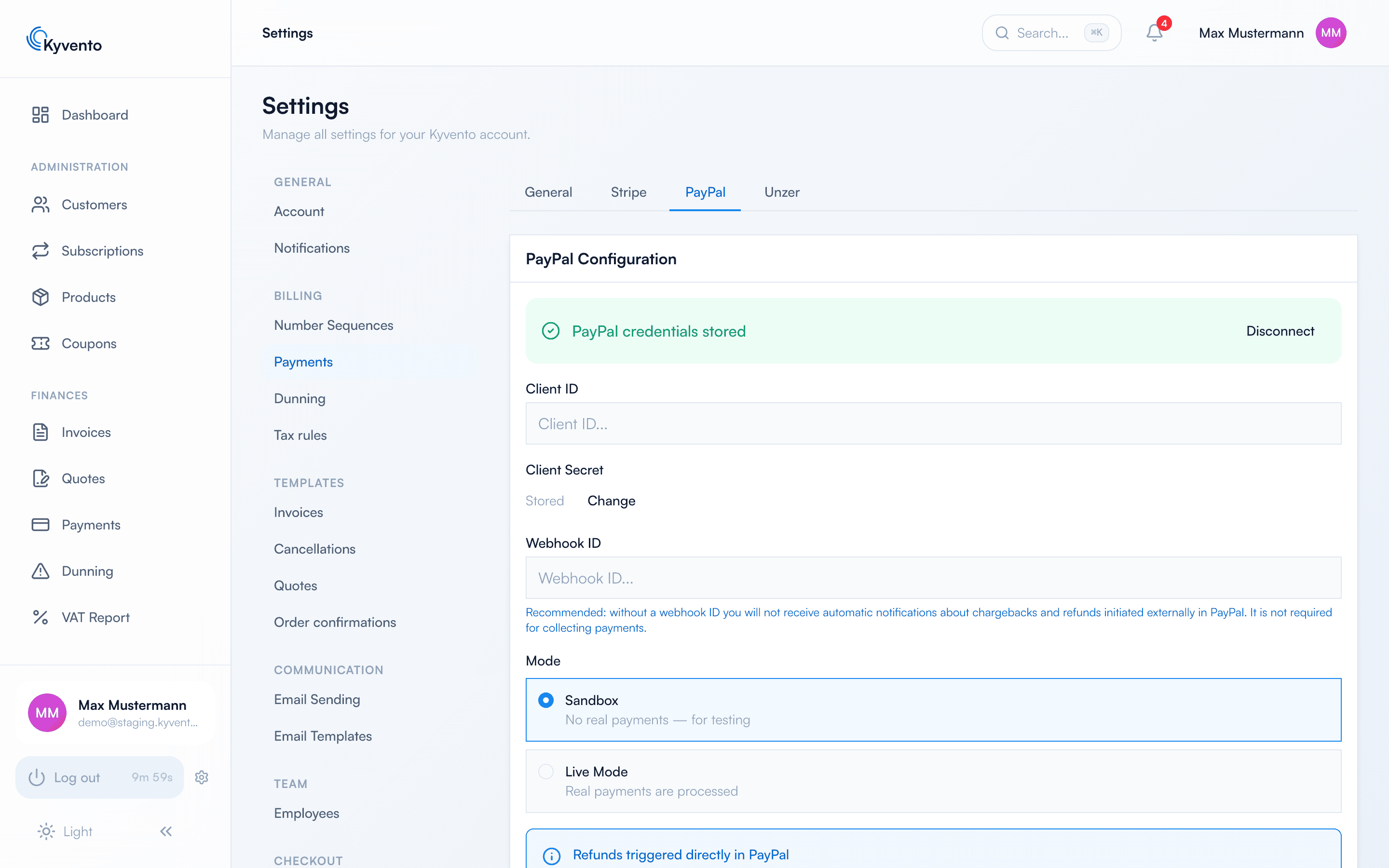Toggle the Light theme switch

coord(64,831)
